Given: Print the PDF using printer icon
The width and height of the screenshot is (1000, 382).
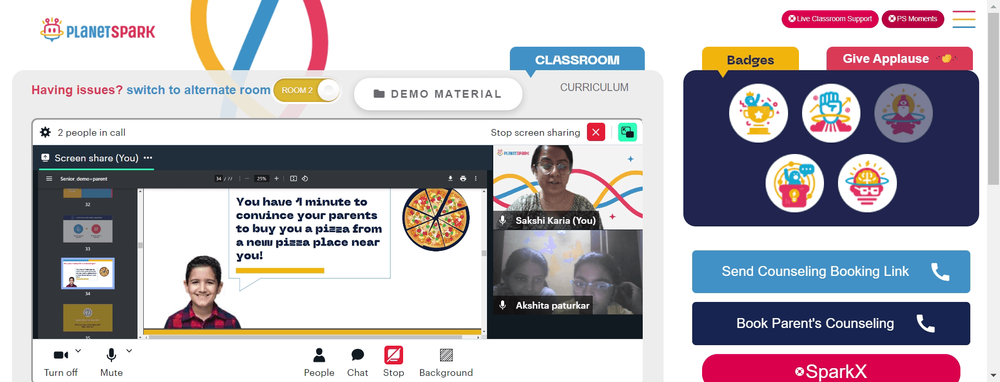Looking at the screenshot, I should (463, 179).
